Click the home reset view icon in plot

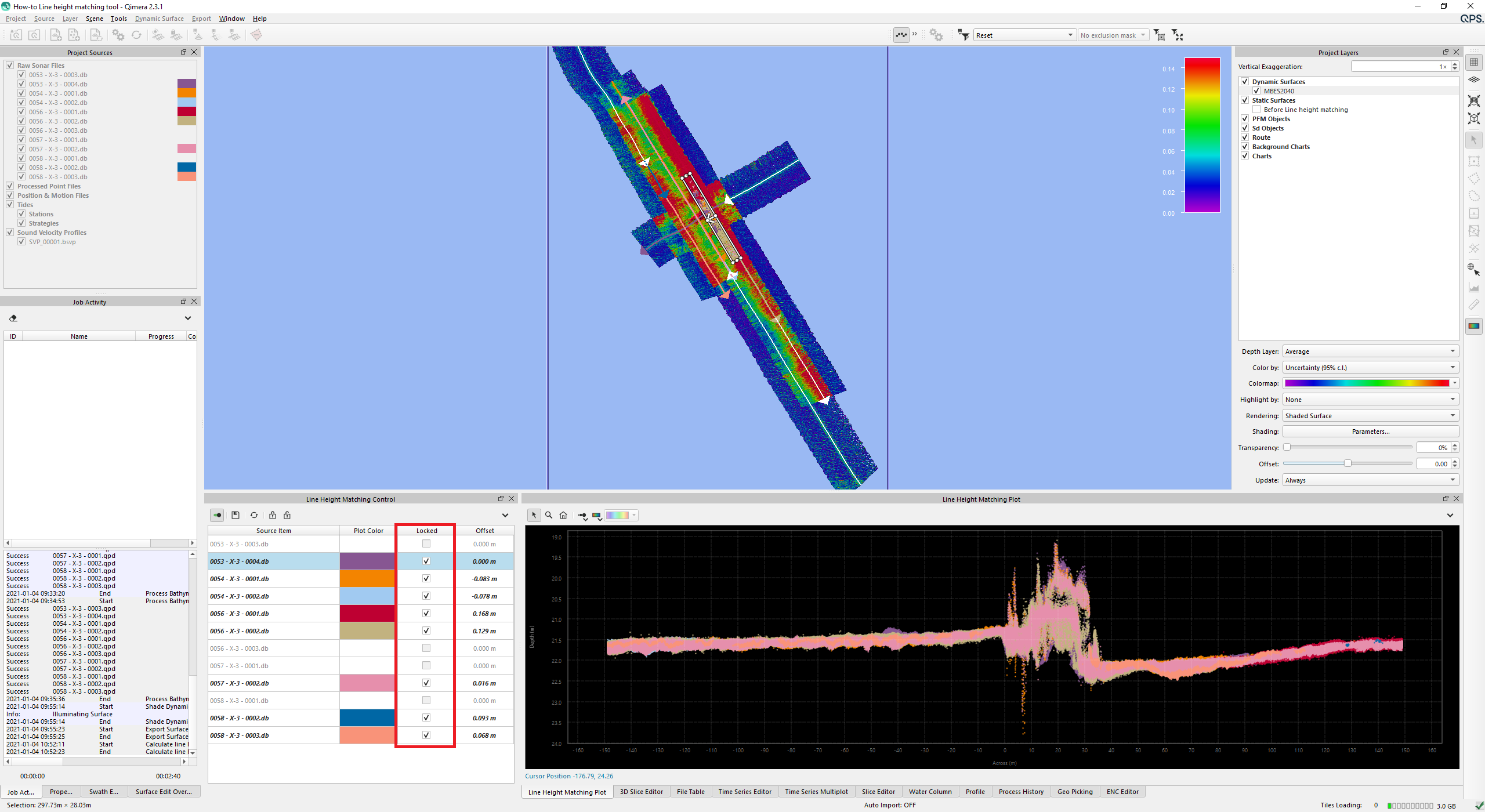pos(563,515)
